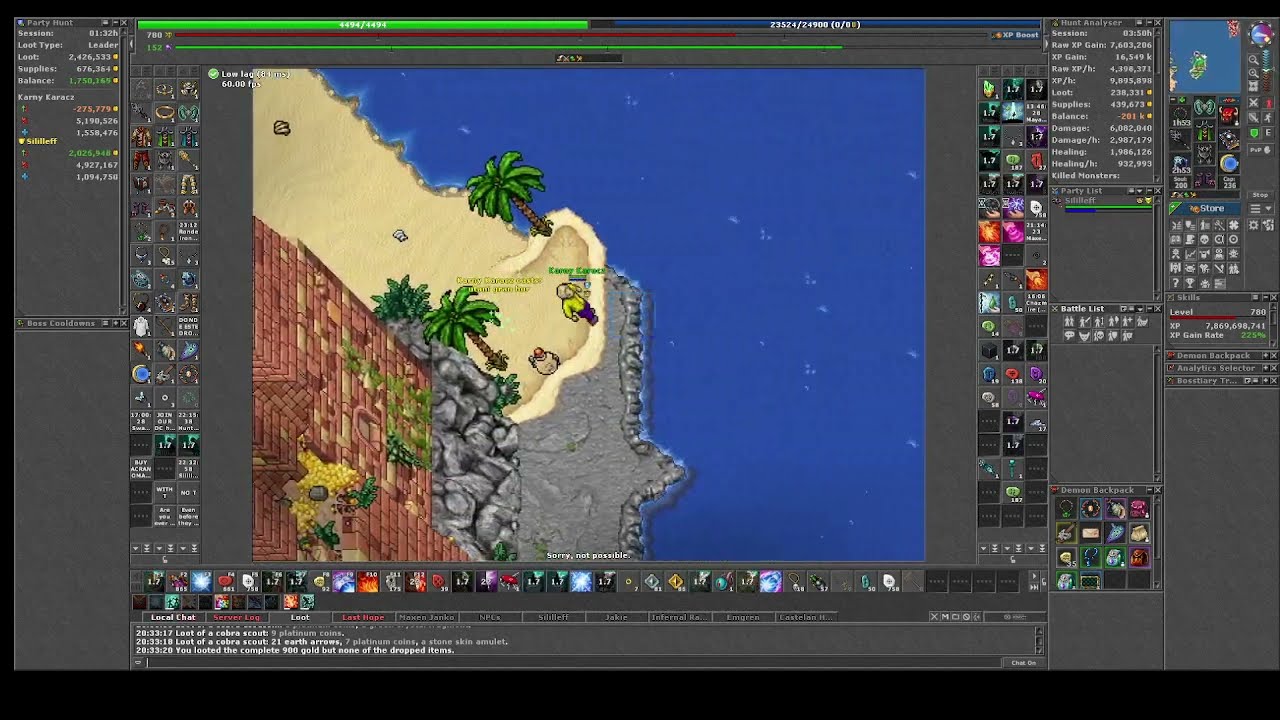This screenshot has width=1280, height=720.
Task: Click the XP Boost button
Action: click(1015, 35)
